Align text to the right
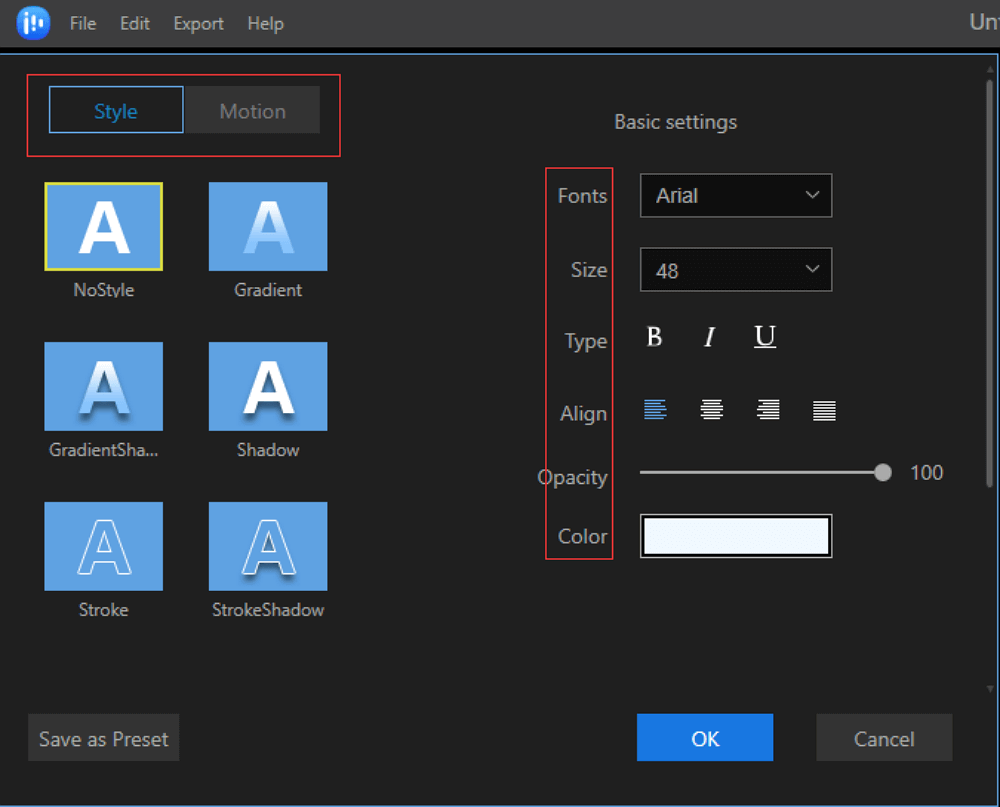 (x=768, y=410)
